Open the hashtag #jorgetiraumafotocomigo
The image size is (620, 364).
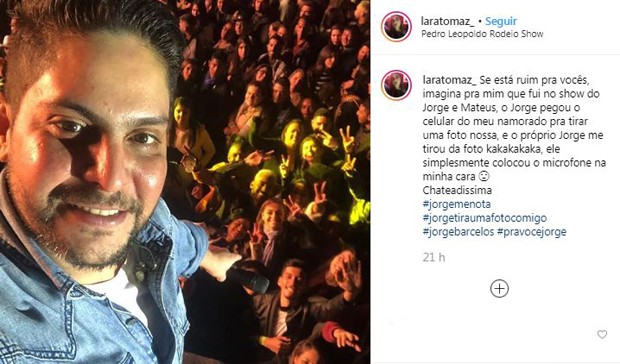point(485,218)
